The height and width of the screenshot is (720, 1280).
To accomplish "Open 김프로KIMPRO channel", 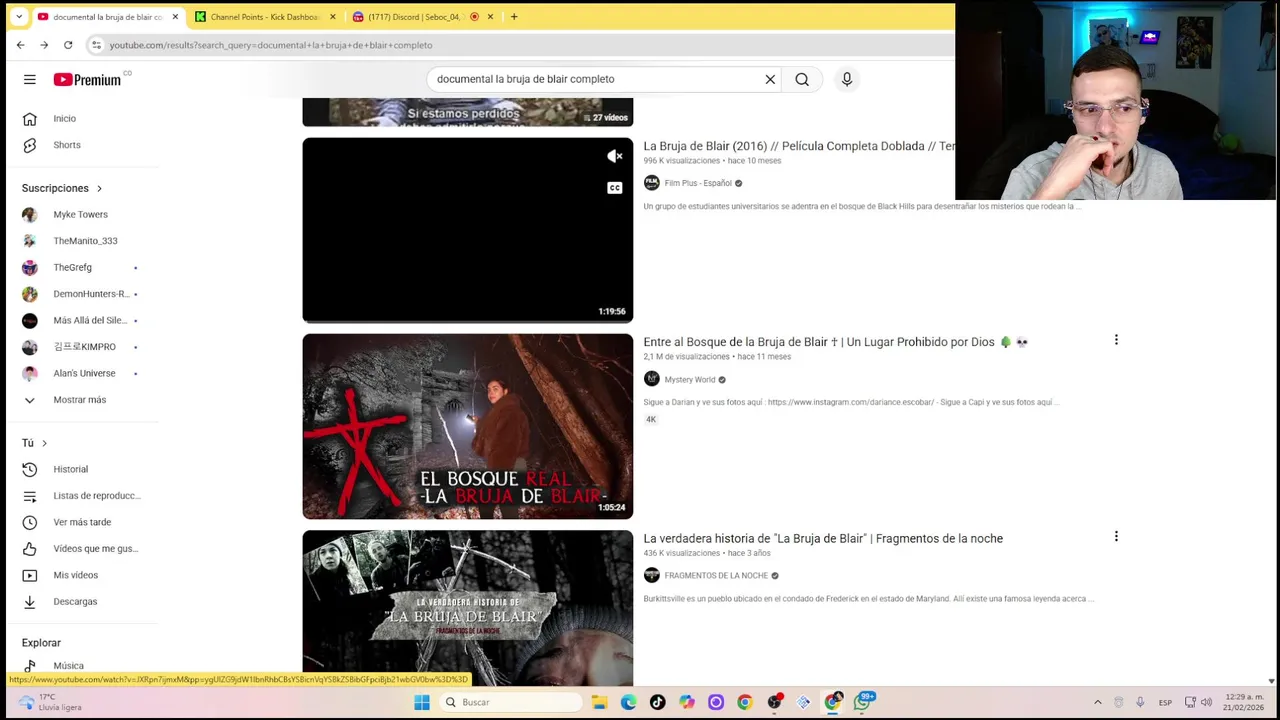I will [x=82, y=347].
